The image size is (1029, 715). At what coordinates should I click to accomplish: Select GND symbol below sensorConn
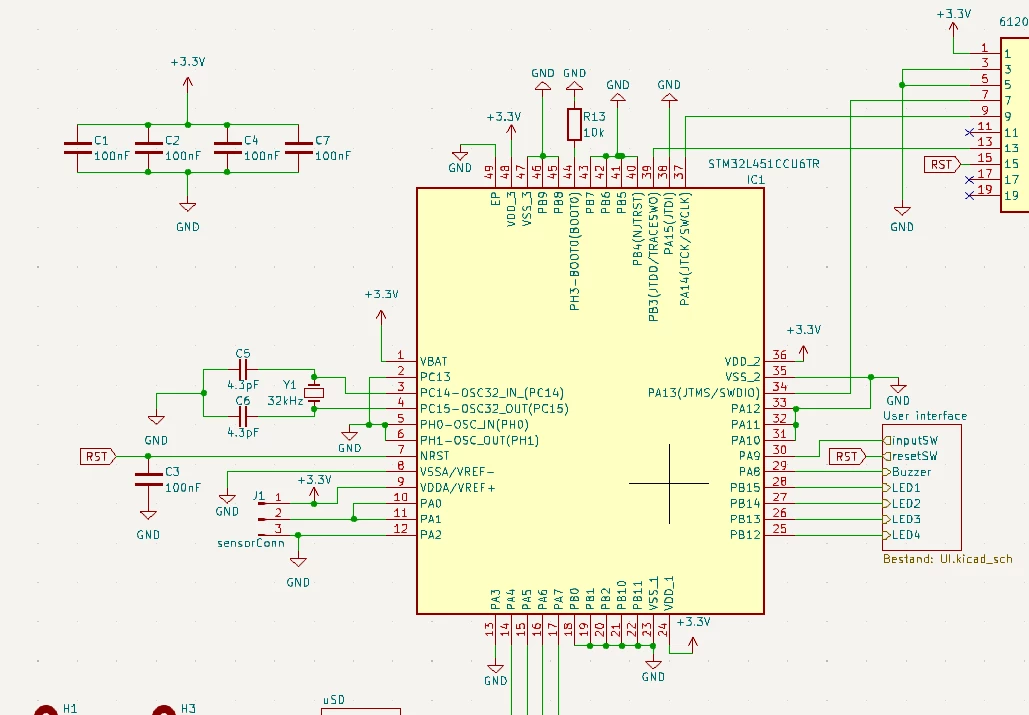298,562
